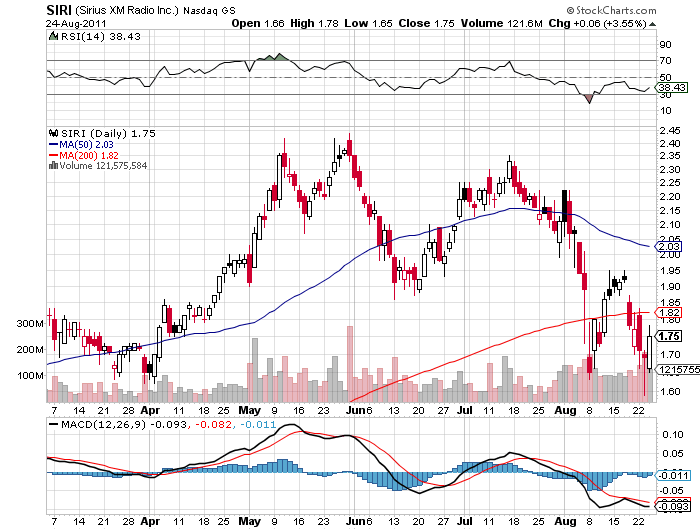Click the Open 1.66 value
Image resolution: width=700 pixels, height=530 pixels.
point(258,23)
